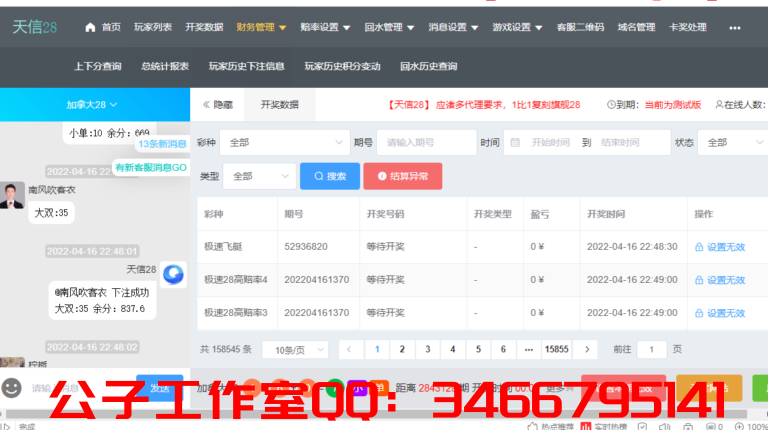Expand the 消息设置 menu
768x430 pixels.
[453, 27]
